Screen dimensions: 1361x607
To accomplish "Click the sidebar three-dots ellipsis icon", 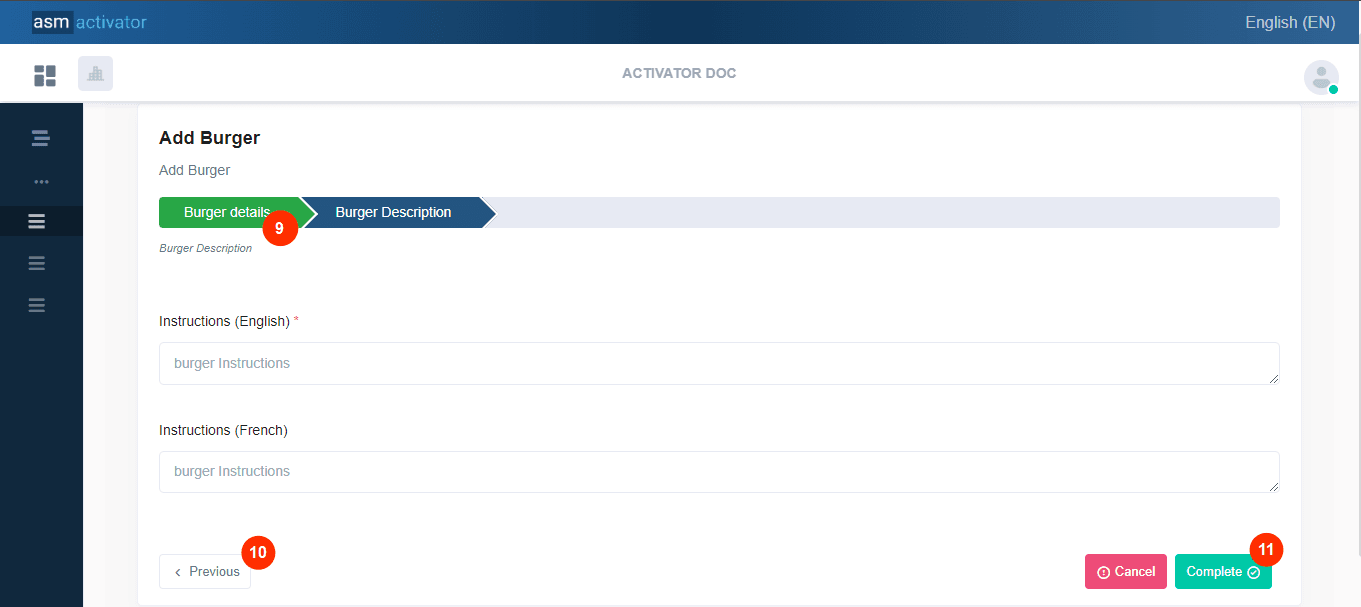I will (x=41, y=182).
